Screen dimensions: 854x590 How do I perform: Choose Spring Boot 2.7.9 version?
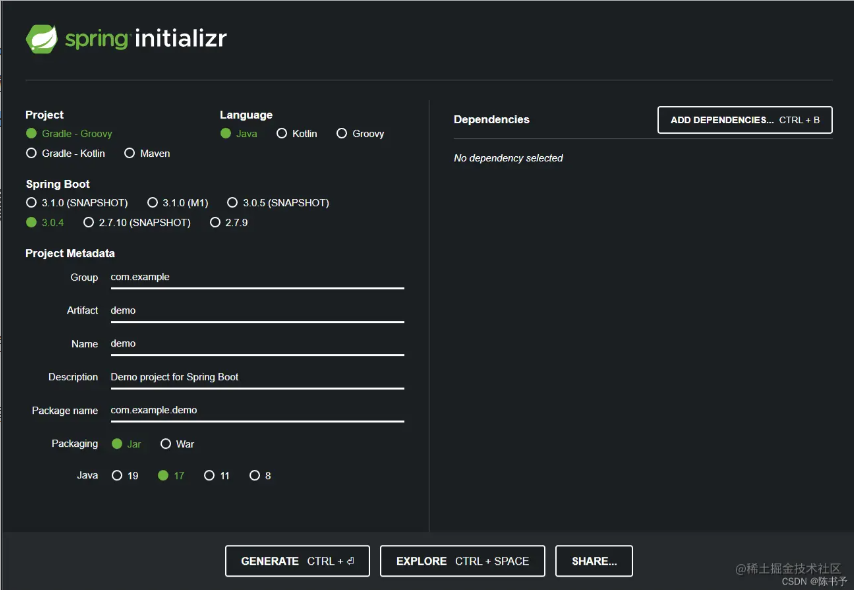229,222
